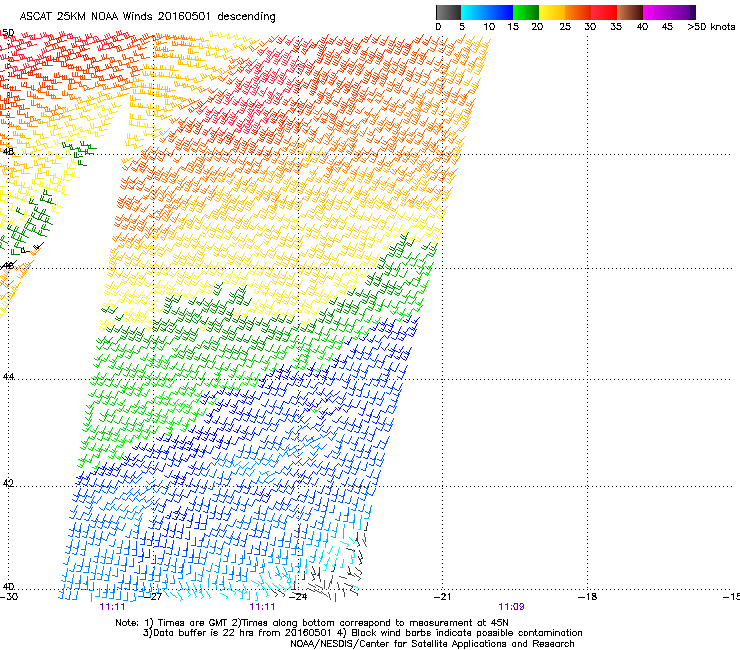Screen dimensions: 740x650
Task: Click the purple '11:11' time under longitude -24
Action: [x=262, y=607]
